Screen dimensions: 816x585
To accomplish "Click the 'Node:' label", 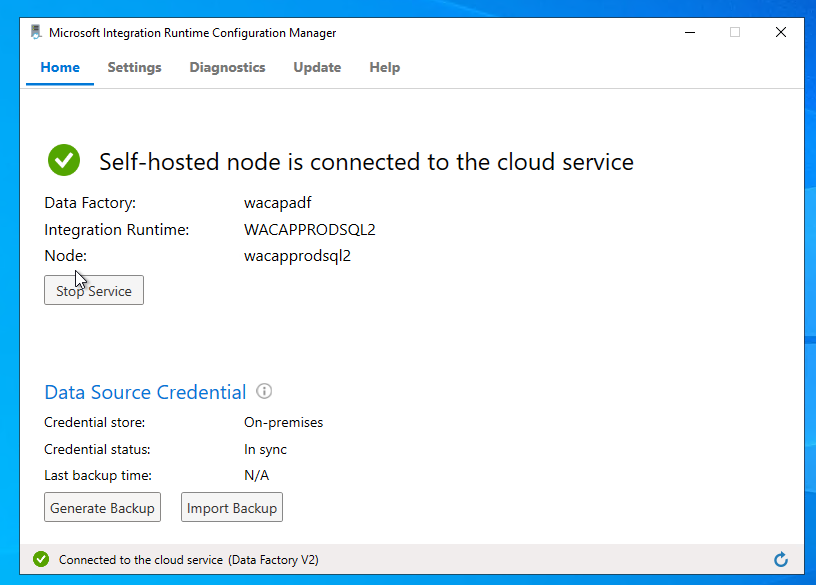I will tap(66, 256).
